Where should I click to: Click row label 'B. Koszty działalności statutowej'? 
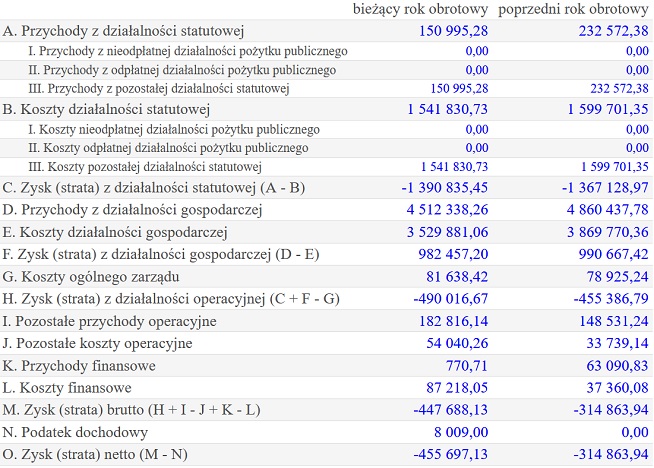click(106, 109)
